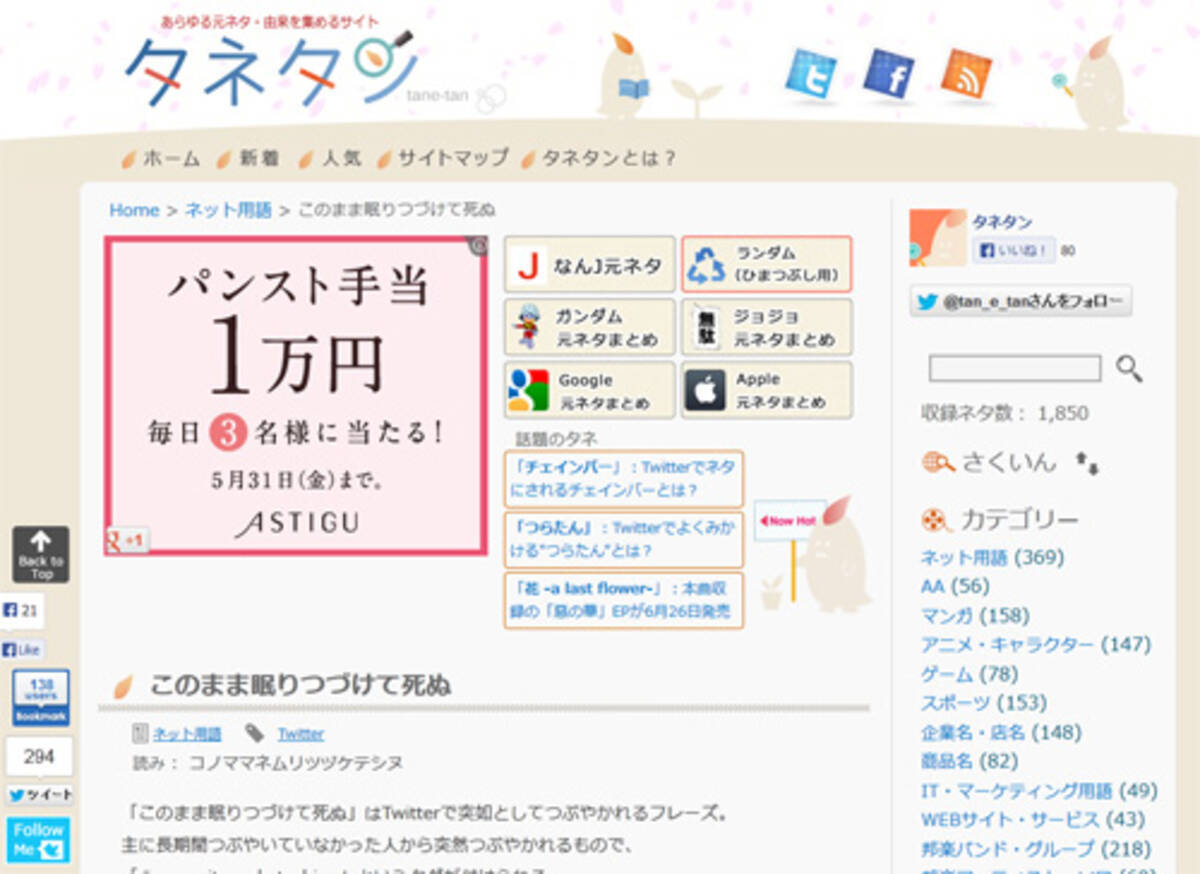Click タネタン name link in sidebar
The height and width of the screenshot is (874, 1200).
1002,222
